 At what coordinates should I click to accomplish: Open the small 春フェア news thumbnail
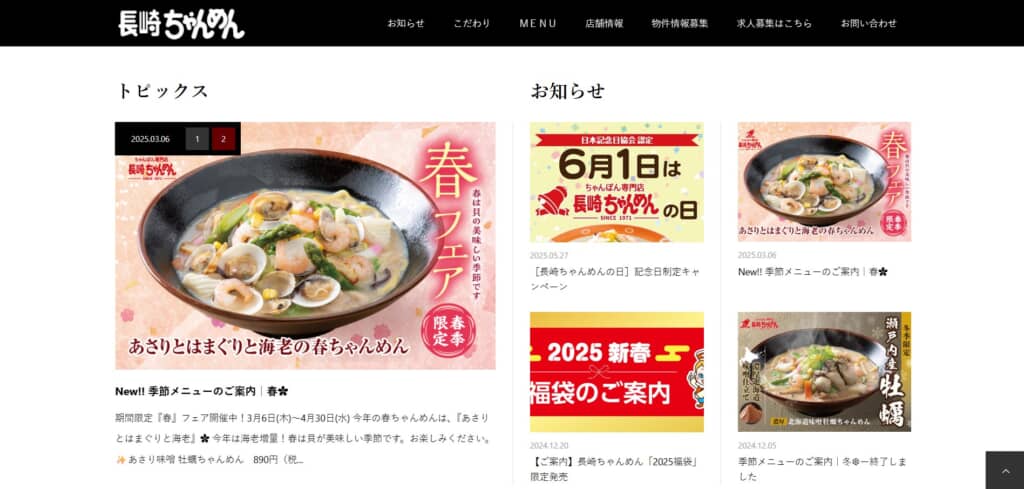coord(824,182)
